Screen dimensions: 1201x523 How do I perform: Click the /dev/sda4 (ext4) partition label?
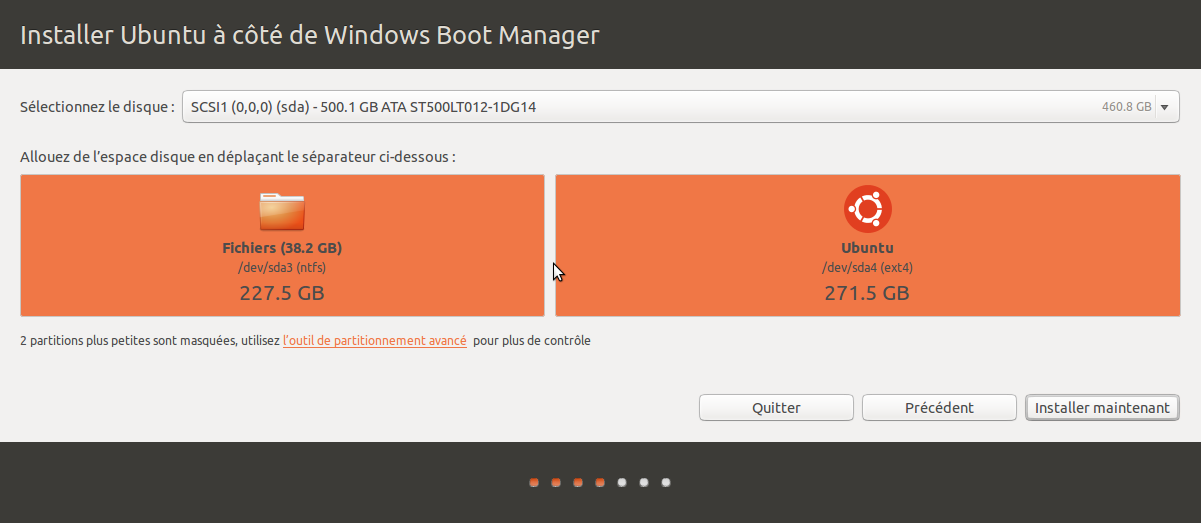coord(867,268)
